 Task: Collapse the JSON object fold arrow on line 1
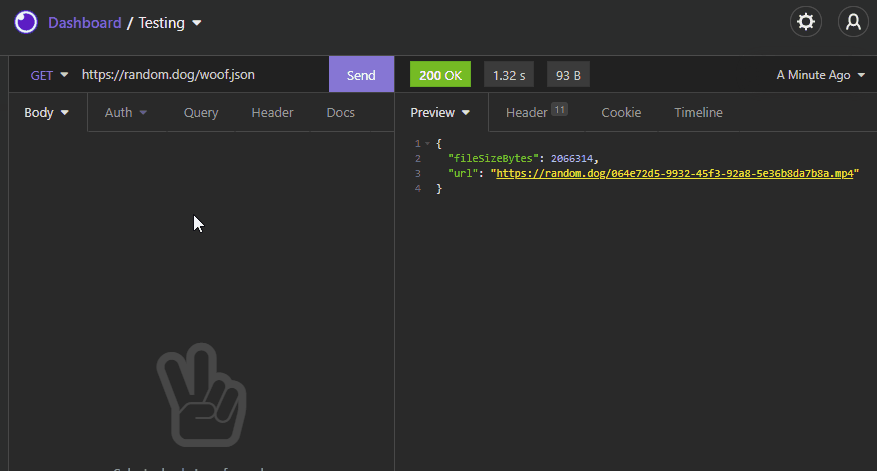pyautogui.click(x=427, y=144)
